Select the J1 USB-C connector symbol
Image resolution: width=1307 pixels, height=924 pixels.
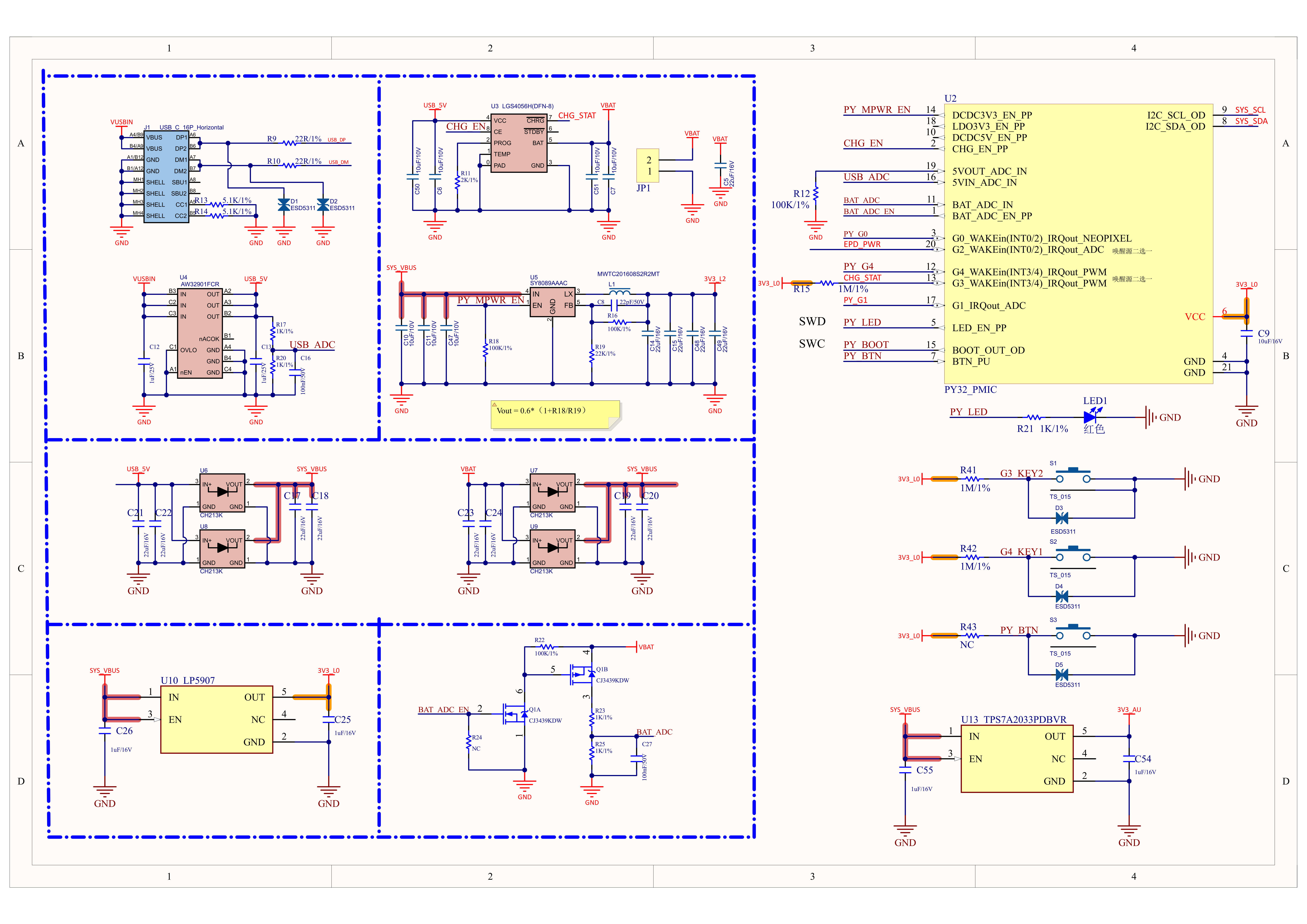coord(166,177)
